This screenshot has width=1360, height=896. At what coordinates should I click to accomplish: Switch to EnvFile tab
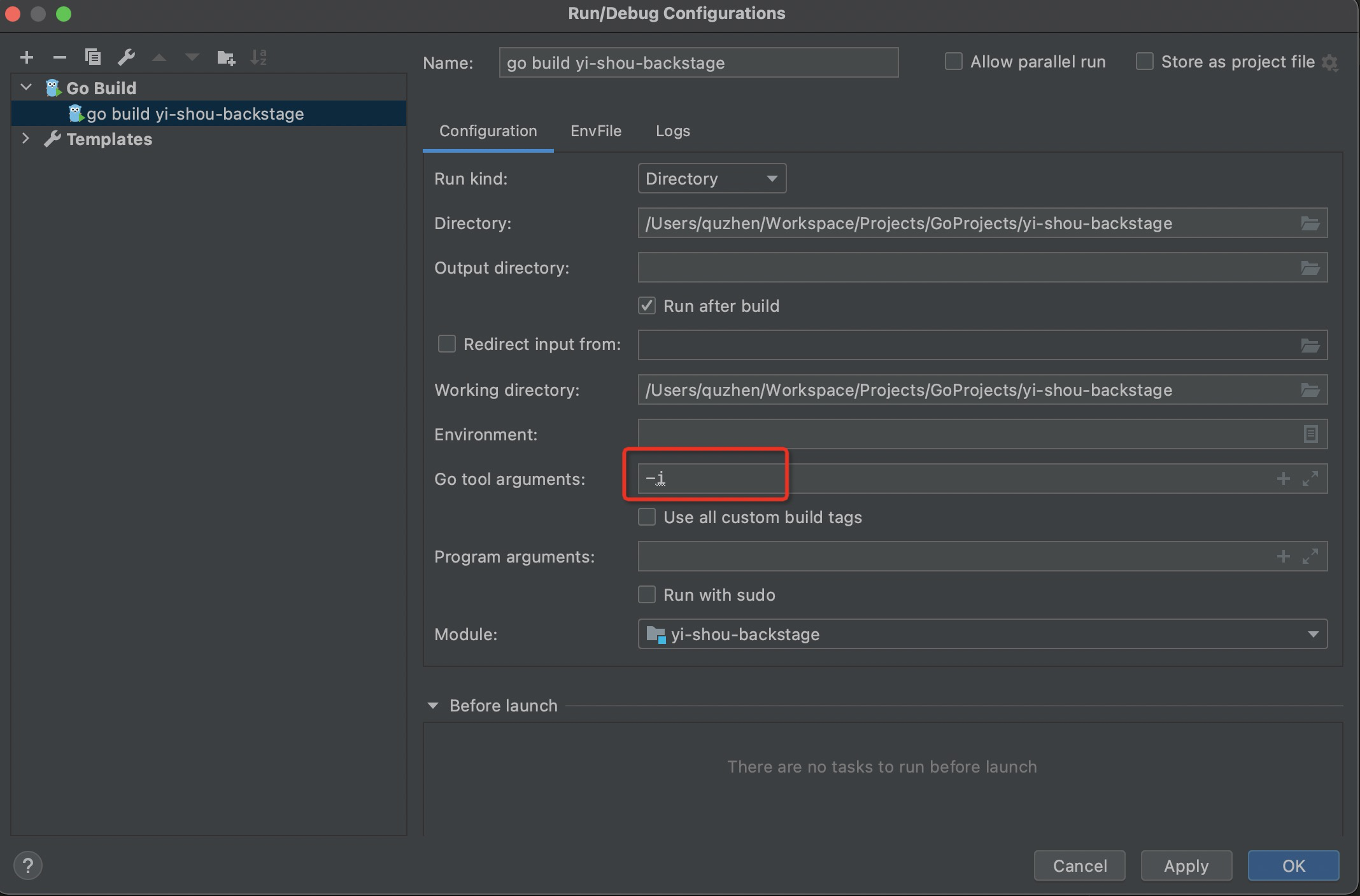(595, 131)
